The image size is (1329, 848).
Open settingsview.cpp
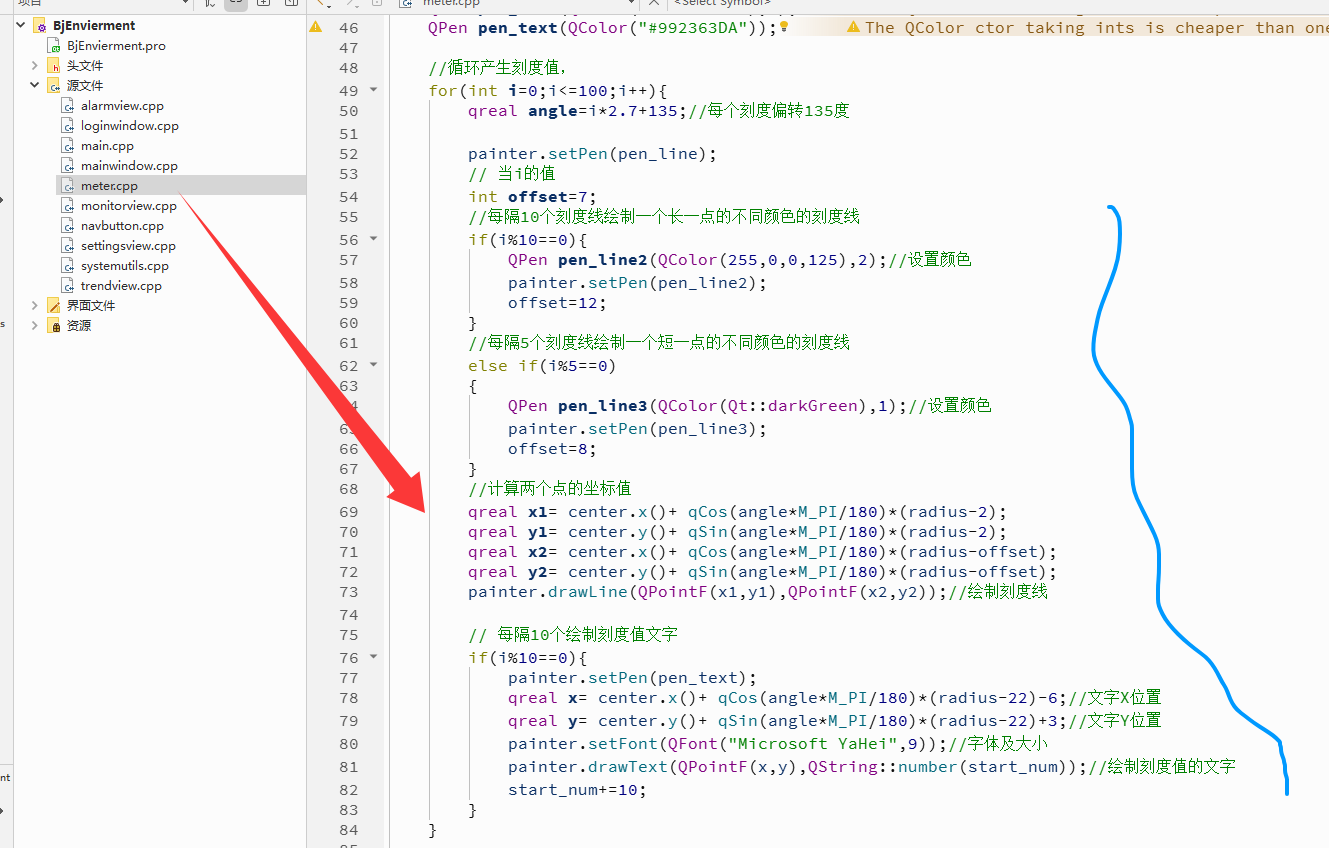[x=128, y=246]
